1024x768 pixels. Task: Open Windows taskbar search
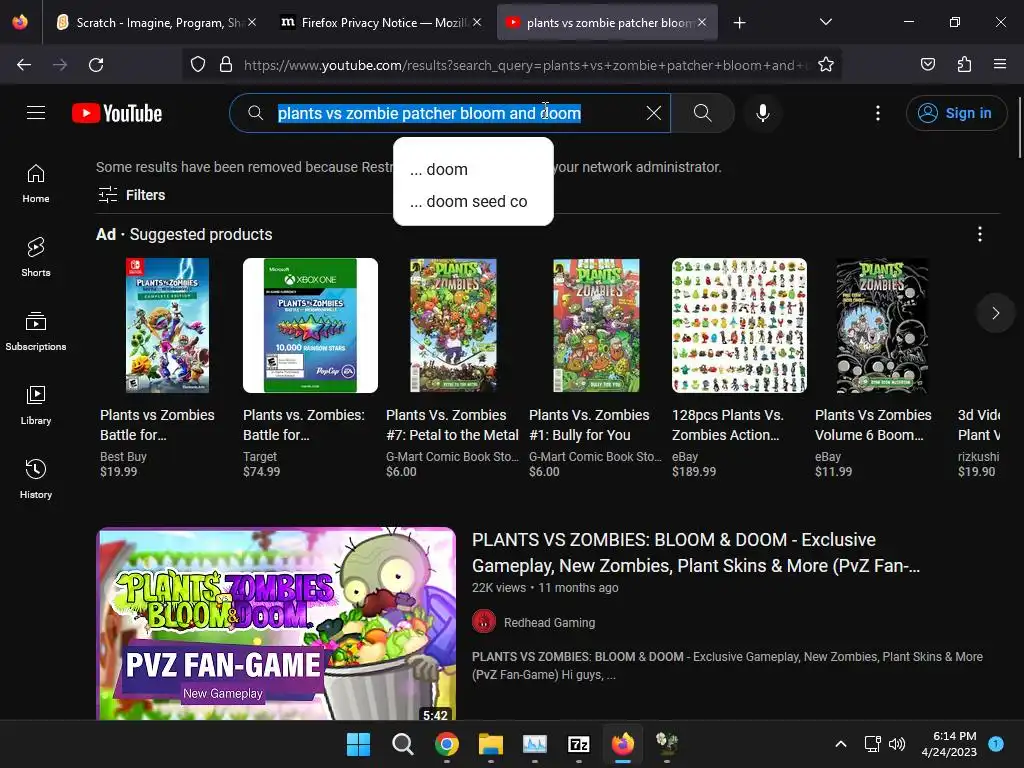402,744
